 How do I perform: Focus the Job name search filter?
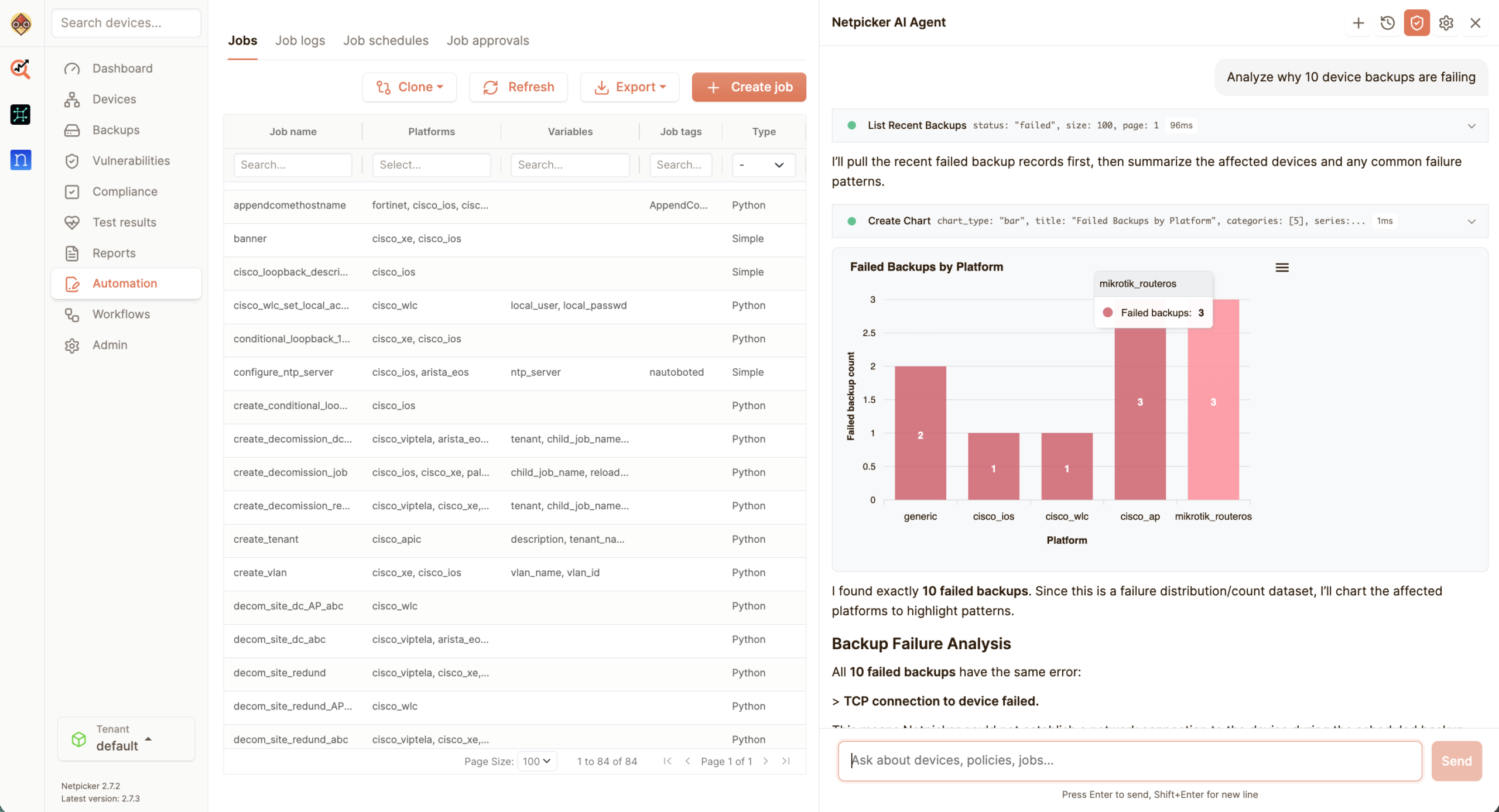coord(293,165)
